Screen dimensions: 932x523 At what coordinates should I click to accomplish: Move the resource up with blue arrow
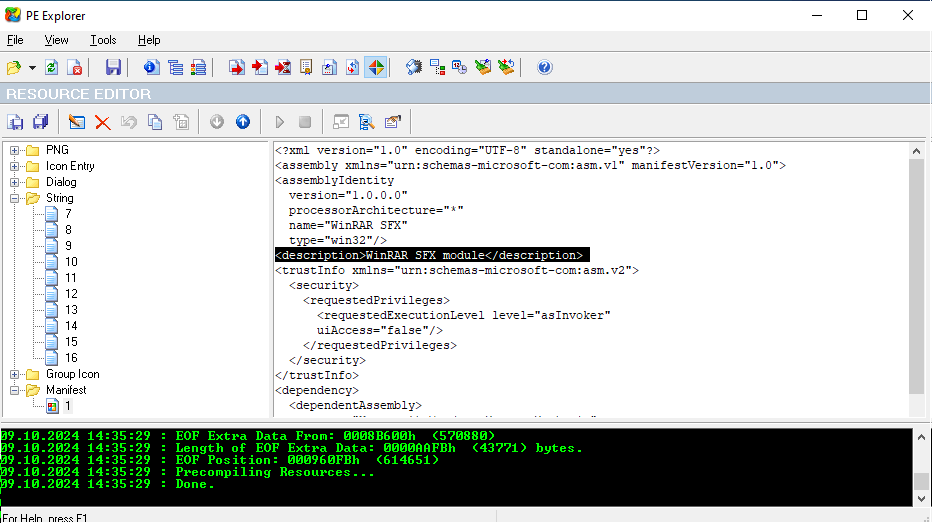point(243,122)
